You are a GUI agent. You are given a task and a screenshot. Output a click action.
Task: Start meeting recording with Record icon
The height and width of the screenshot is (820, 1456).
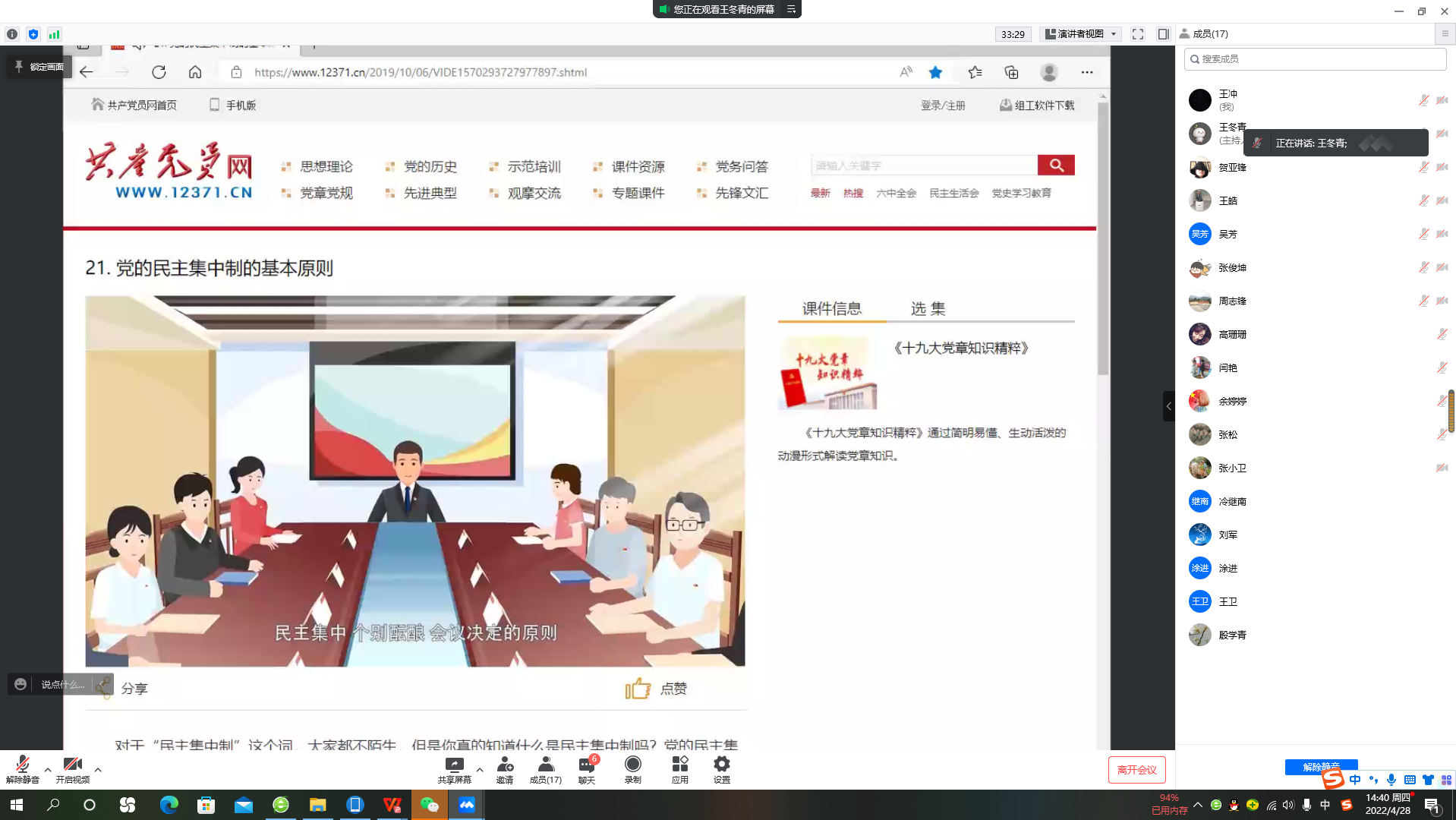pyautogui.click(x=632, y=768)
